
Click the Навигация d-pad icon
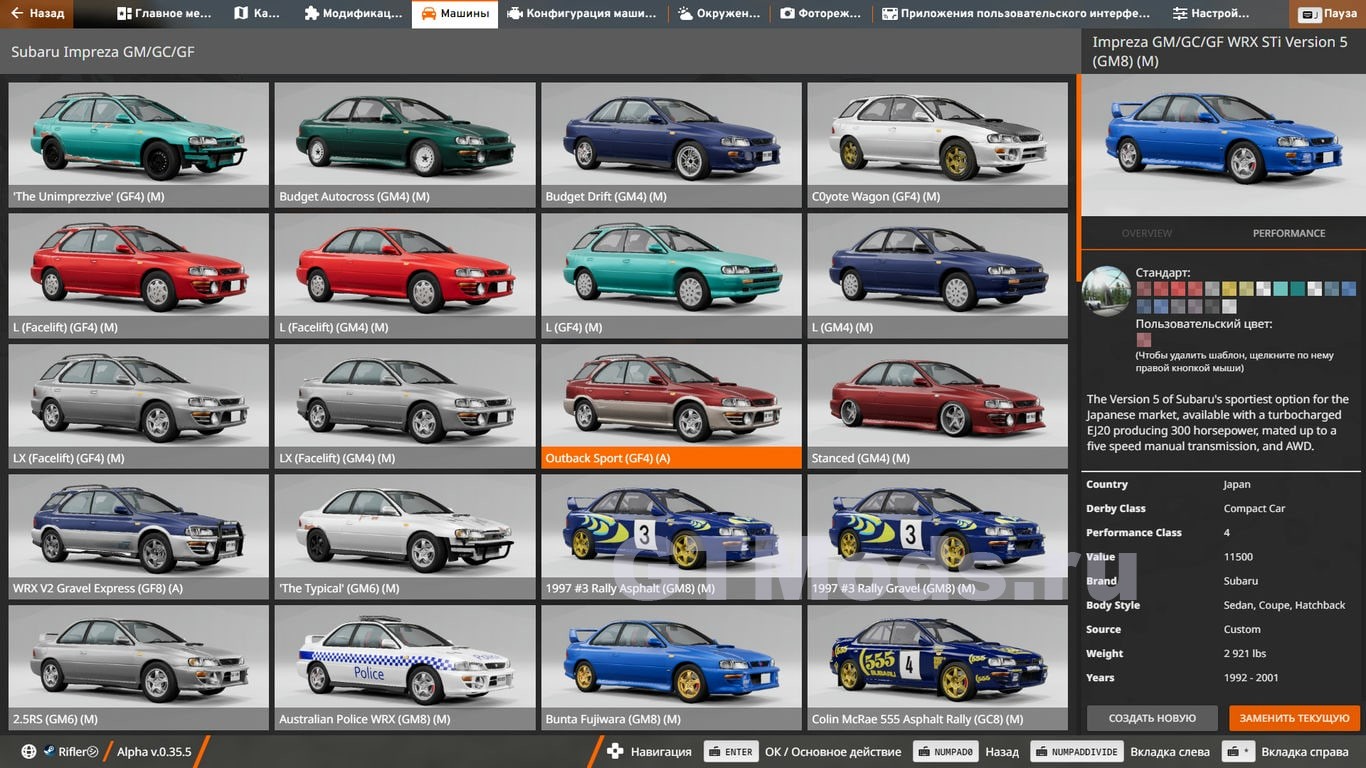[x=616, y=752]
